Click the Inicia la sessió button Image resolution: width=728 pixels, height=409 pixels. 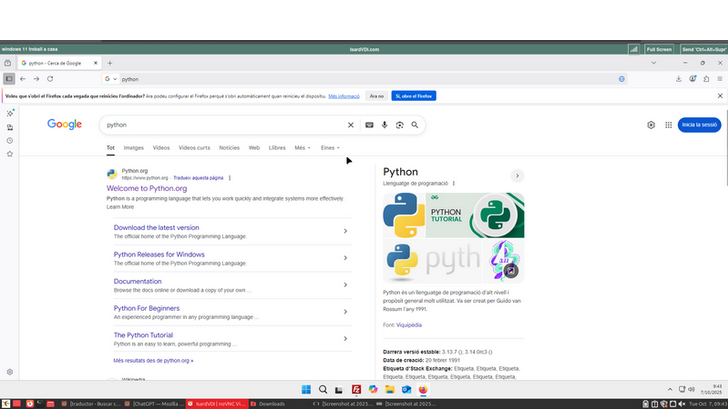(x=699, y=125)
